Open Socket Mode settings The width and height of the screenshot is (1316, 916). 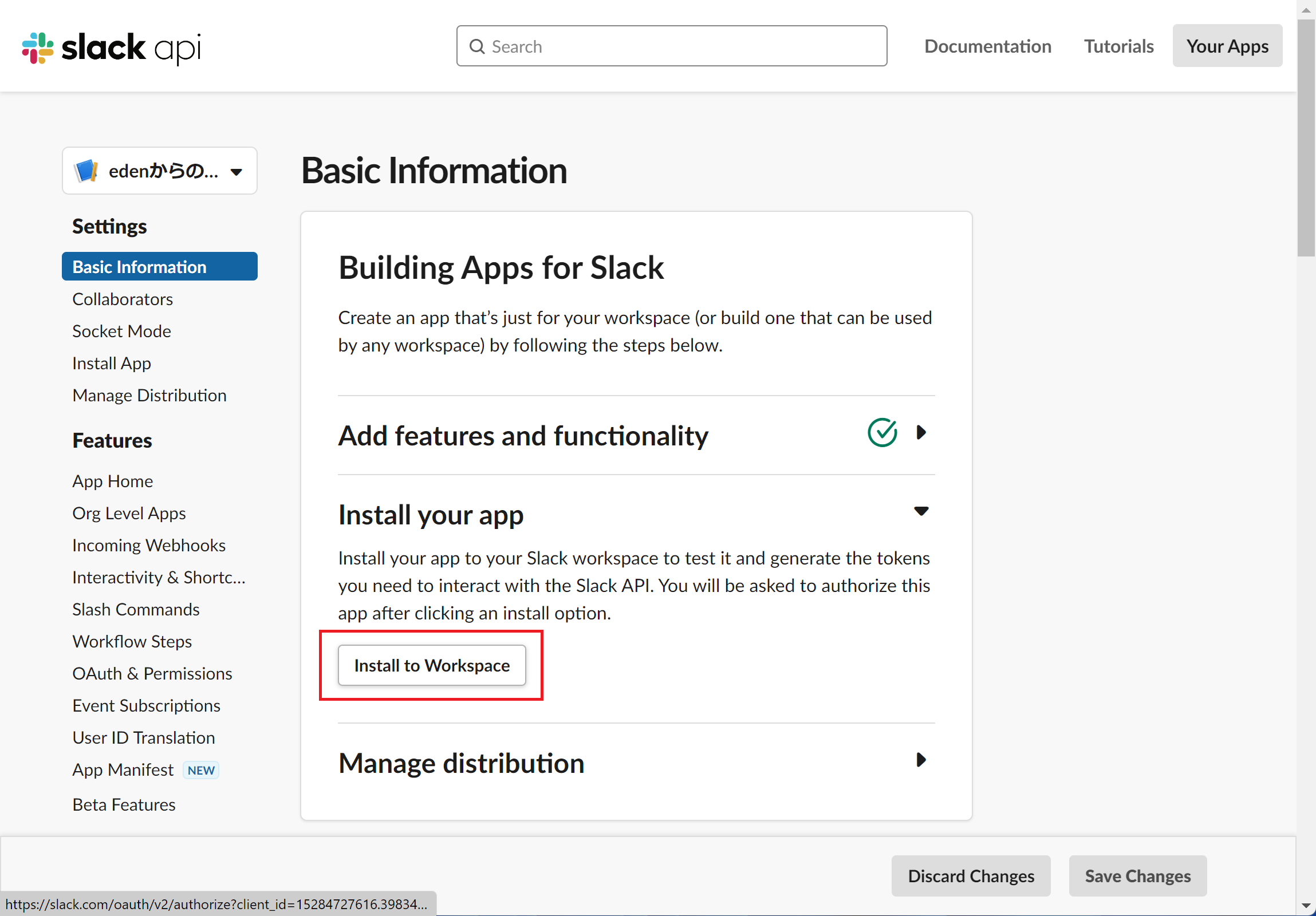click(121, 331)
